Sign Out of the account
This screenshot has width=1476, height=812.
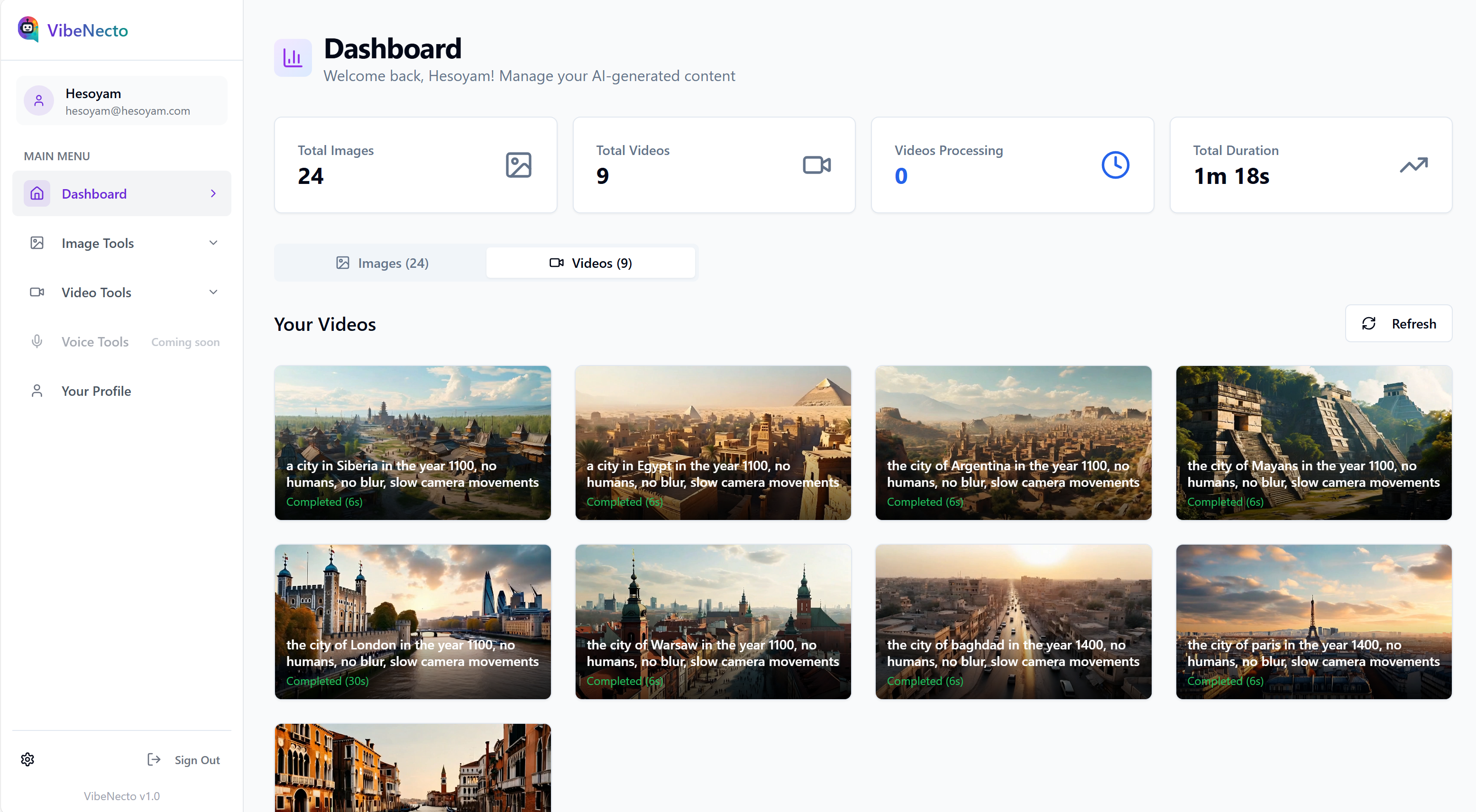tap(184, 759)
